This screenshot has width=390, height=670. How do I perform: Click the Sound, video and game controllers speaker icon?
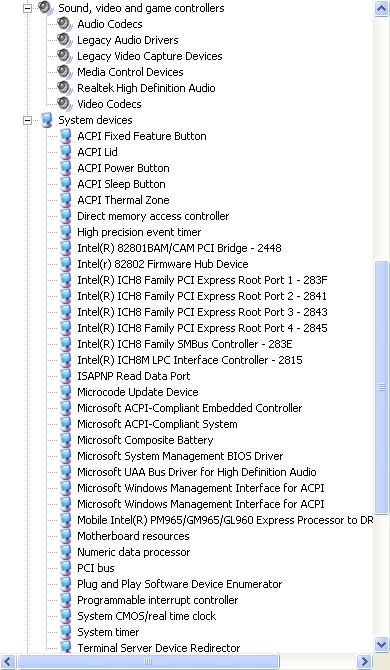[46, 8]
